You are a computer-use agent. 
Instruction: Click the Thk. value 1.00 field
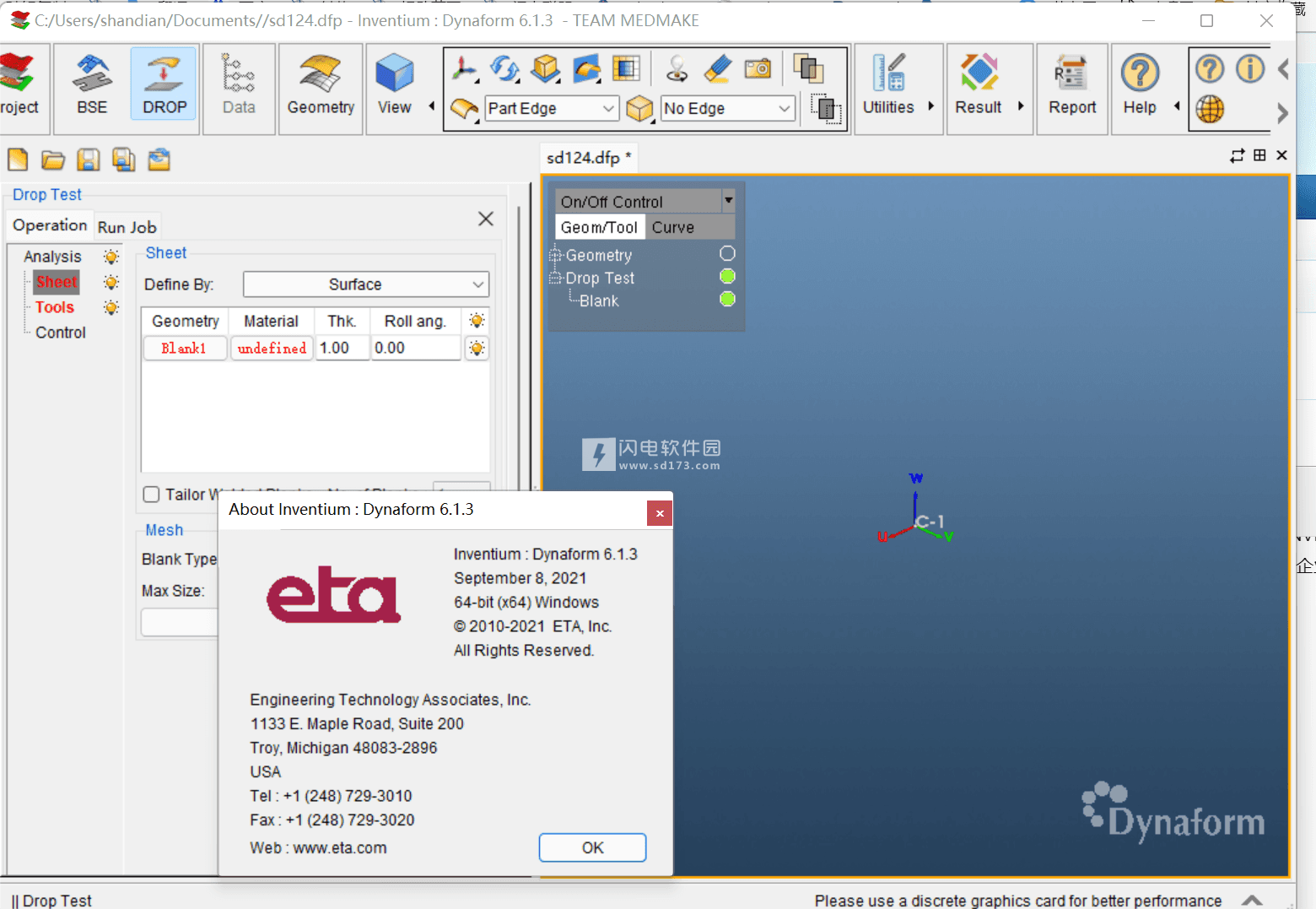point(343,348)
